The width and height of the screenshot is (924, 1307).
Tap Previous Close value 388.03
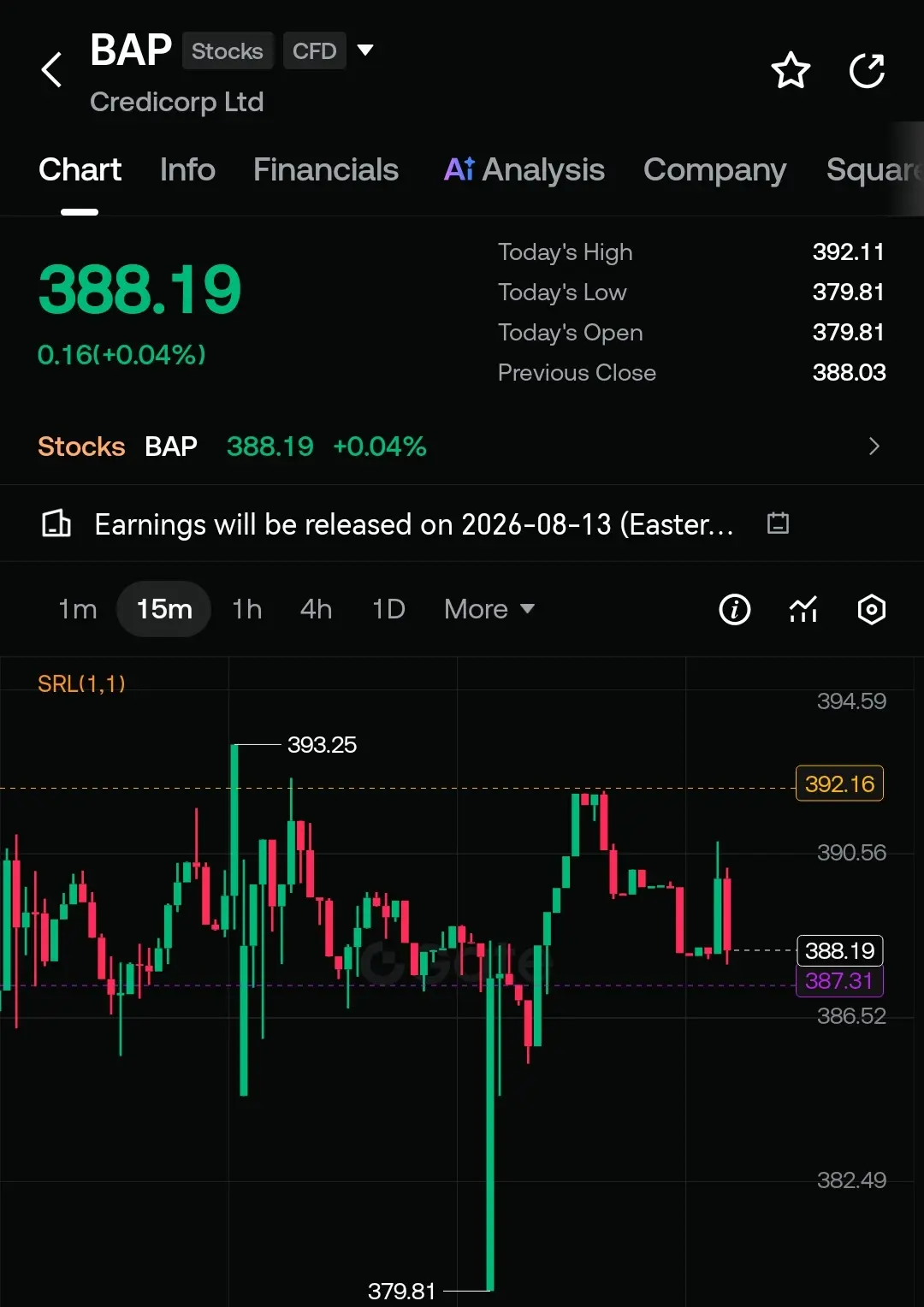tap(849, 372)
